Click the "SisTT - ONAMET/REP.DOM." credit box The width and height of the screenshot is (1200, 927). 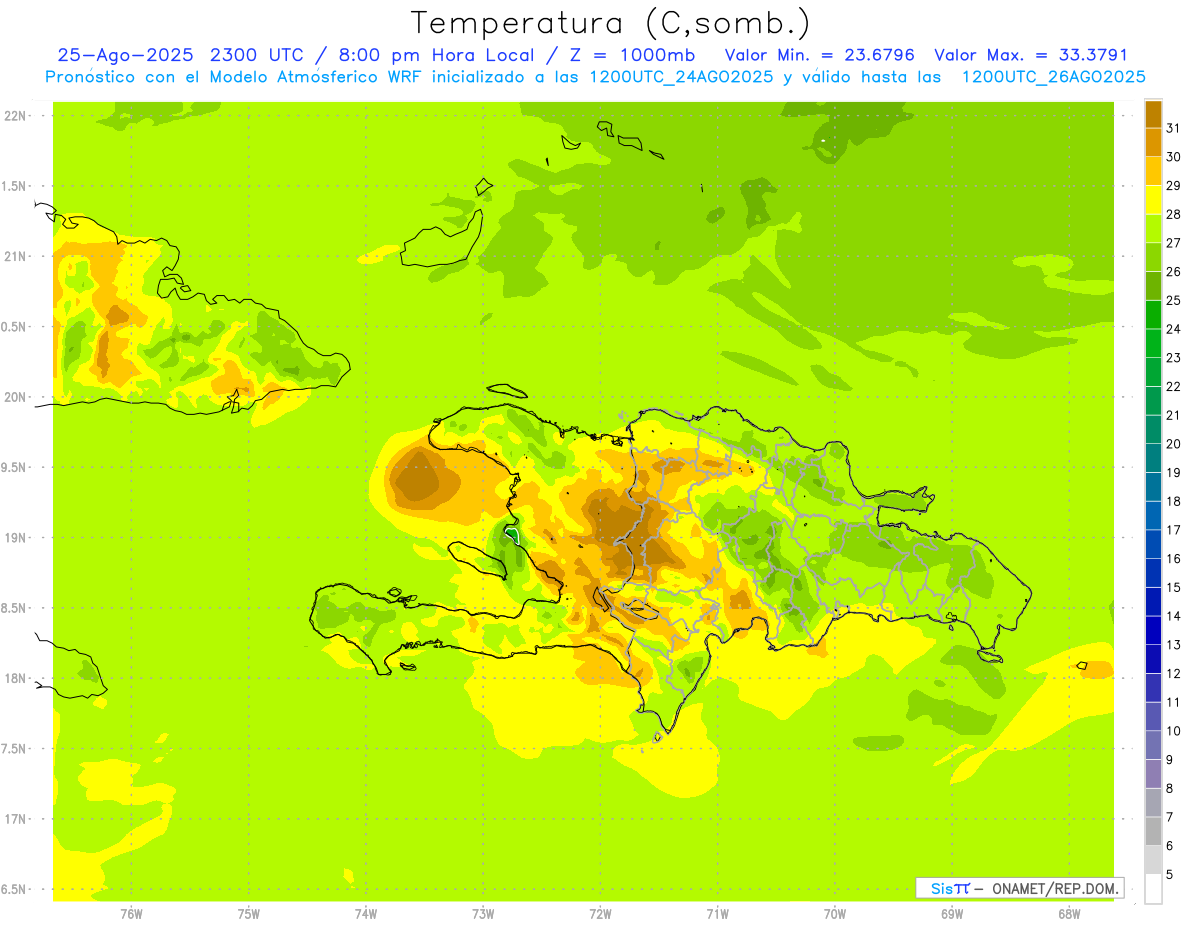[1020, 888]
